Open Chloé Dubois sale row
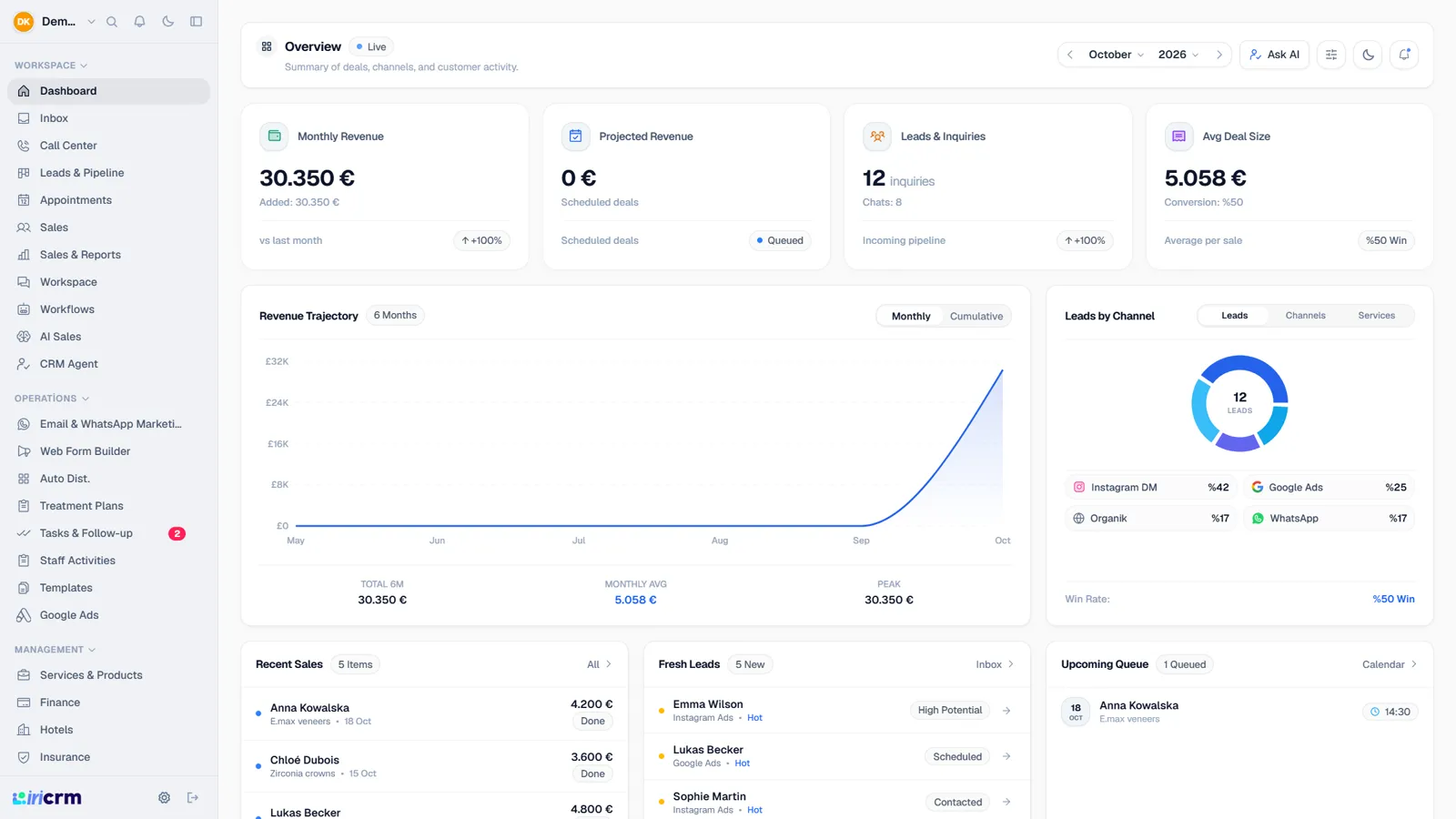 click(434, 765)
